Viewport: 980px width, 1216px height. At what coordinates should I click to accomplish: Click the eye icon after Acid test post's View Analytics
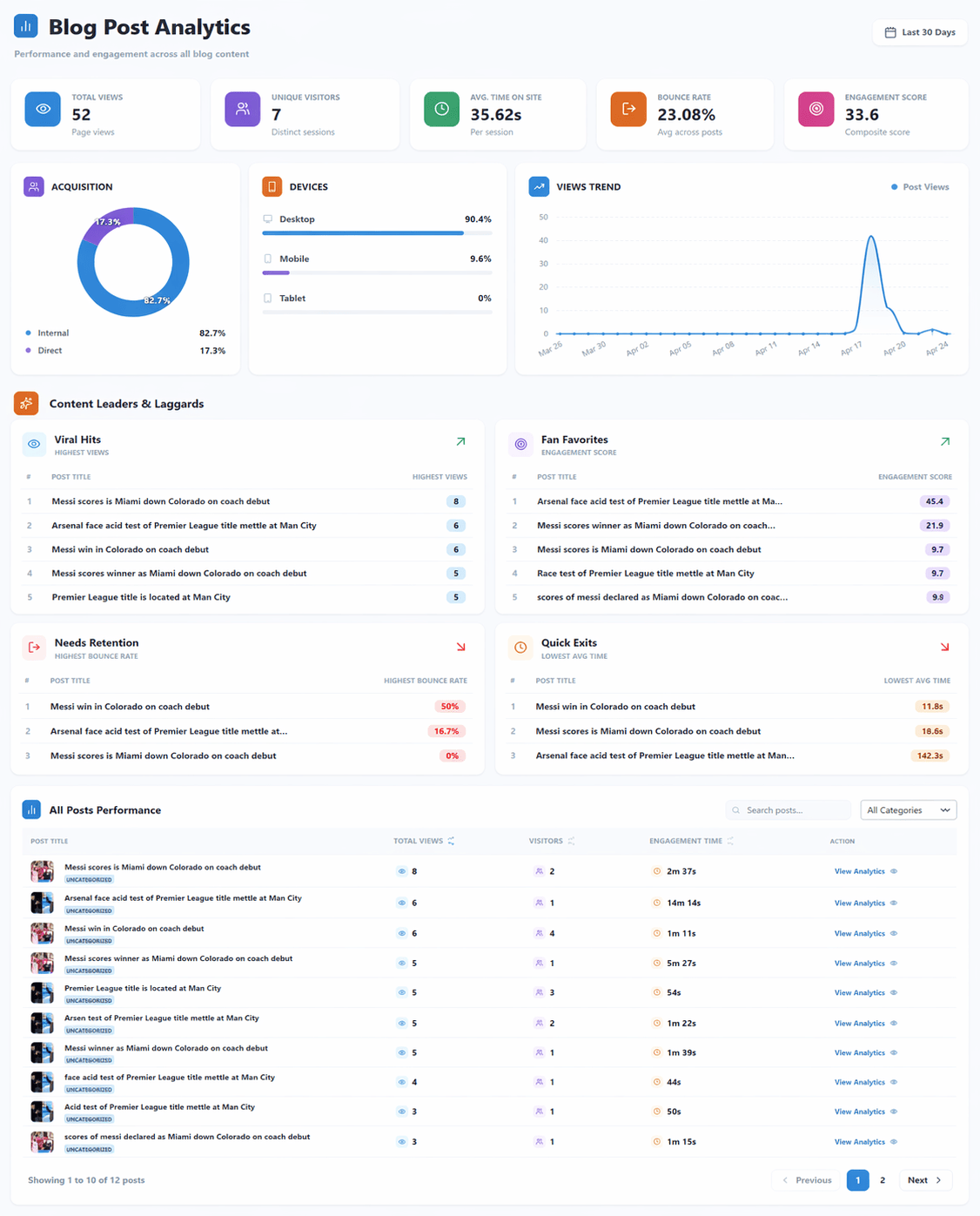pos(894,1112)
